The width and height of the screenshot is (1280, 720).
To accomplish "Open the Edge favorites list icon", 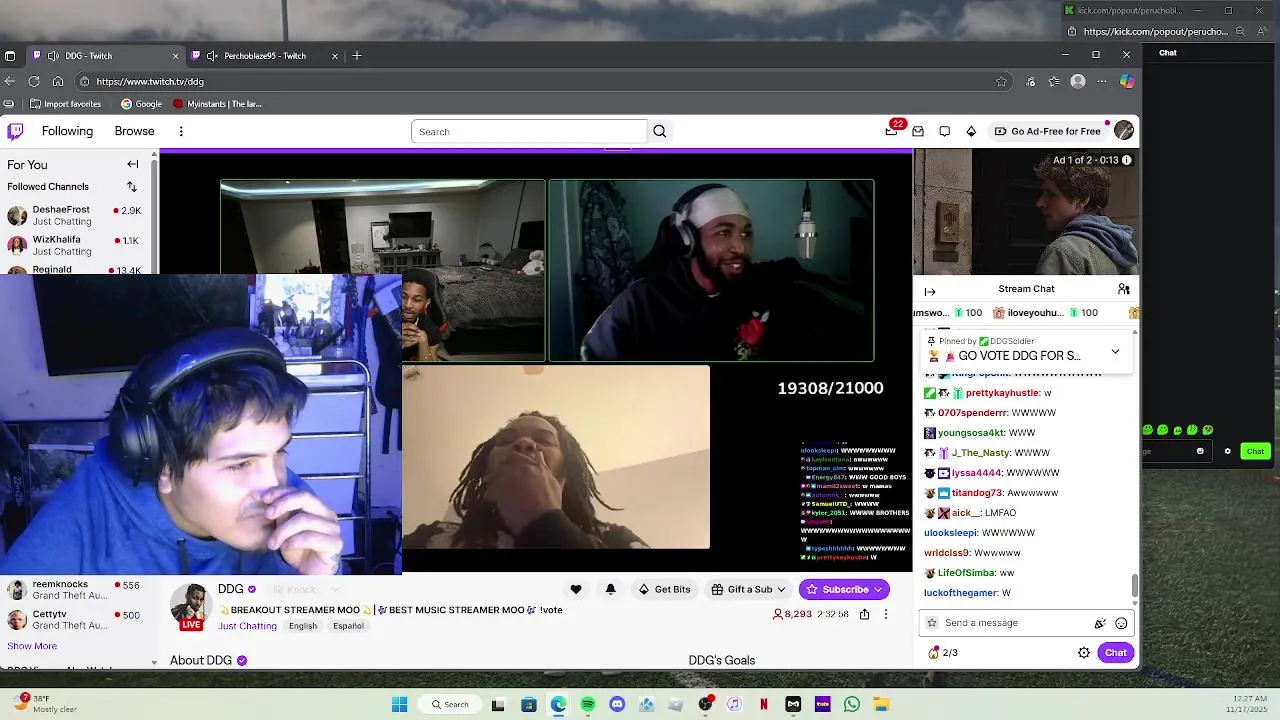I will (1054, 81).
